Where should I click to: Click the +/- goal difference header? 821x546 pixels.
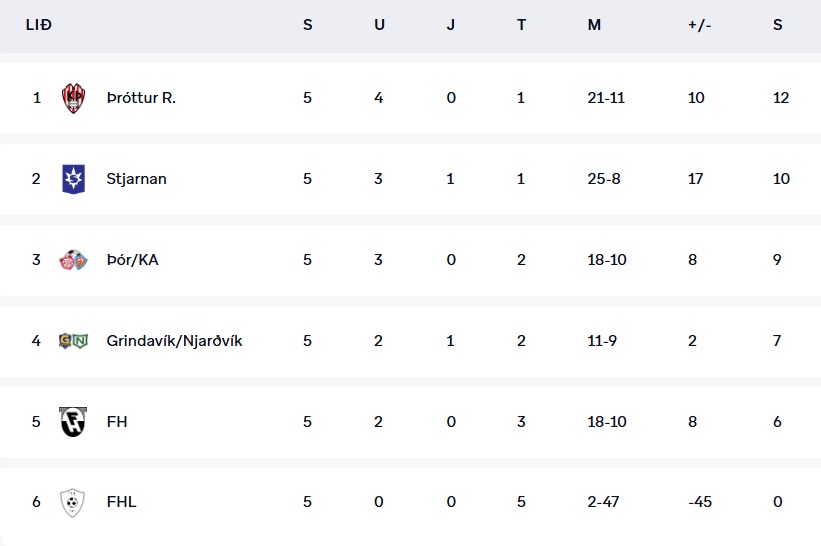click(697, 25)
